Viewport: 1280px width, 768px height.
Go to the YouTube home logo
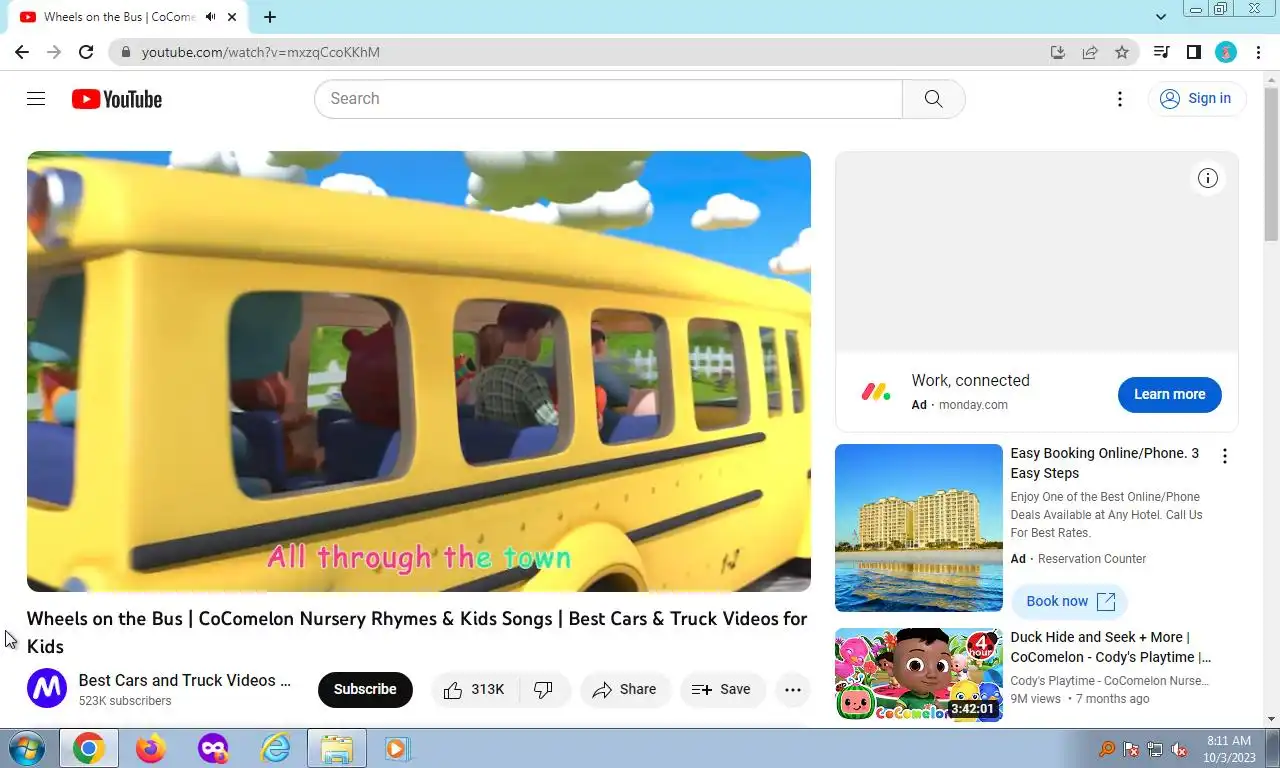coord(117,99)
